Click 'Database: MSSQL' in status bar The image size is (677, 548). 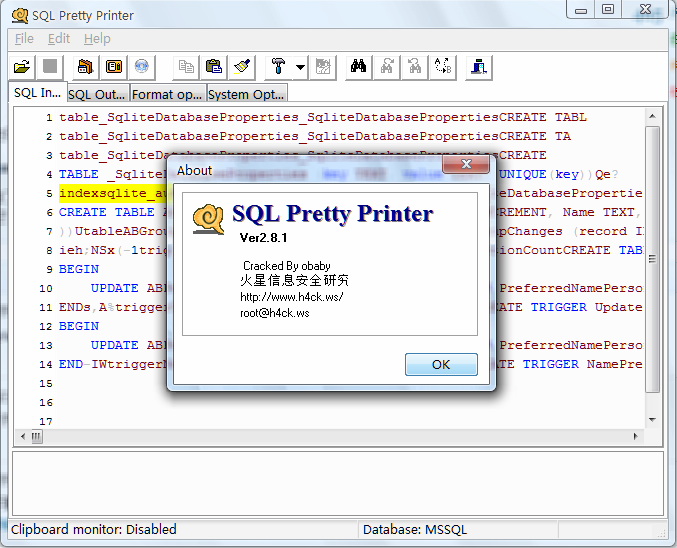click(x=415, y=529)
